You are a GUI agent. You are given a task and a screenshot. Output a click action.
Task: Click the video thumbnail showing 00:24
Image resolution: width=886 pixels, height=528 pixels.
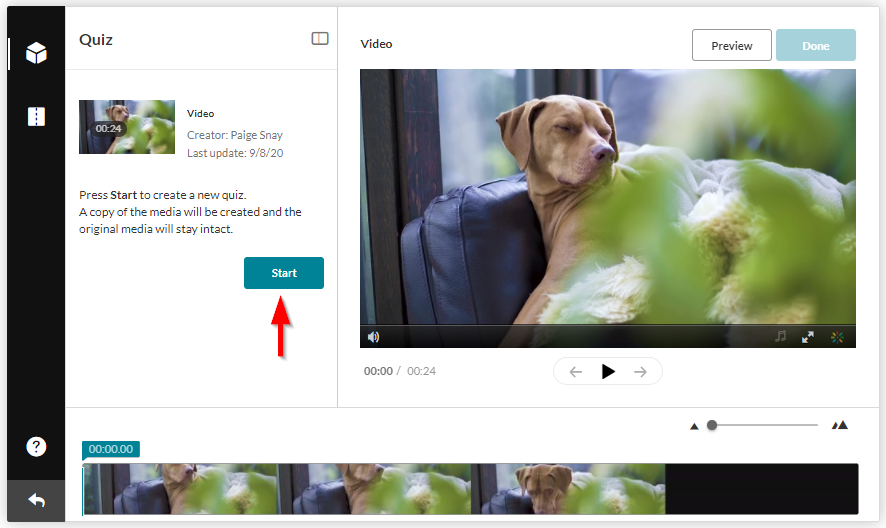pos(127,127)
